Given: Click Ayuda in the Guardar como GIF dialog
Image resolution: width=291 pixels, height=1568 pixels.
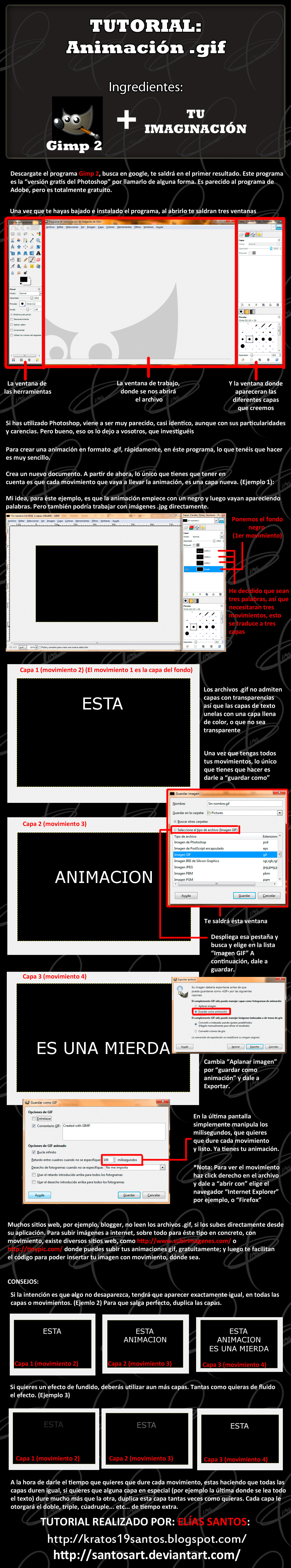Looking at the screenshot, I should click(40, 1195).
